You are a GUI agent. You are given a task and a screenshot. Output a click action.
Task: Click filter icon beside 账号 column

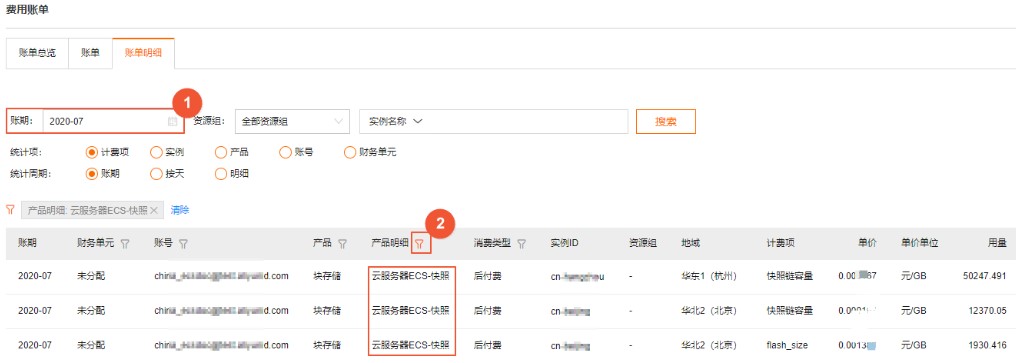click(183, 244)
